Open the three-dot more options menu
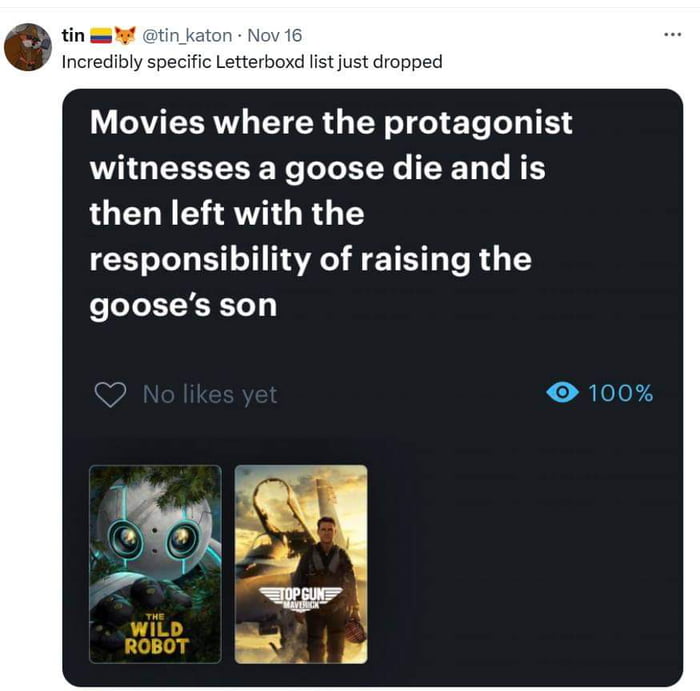This screenshot has width=700, height=691. pos(673,34)
